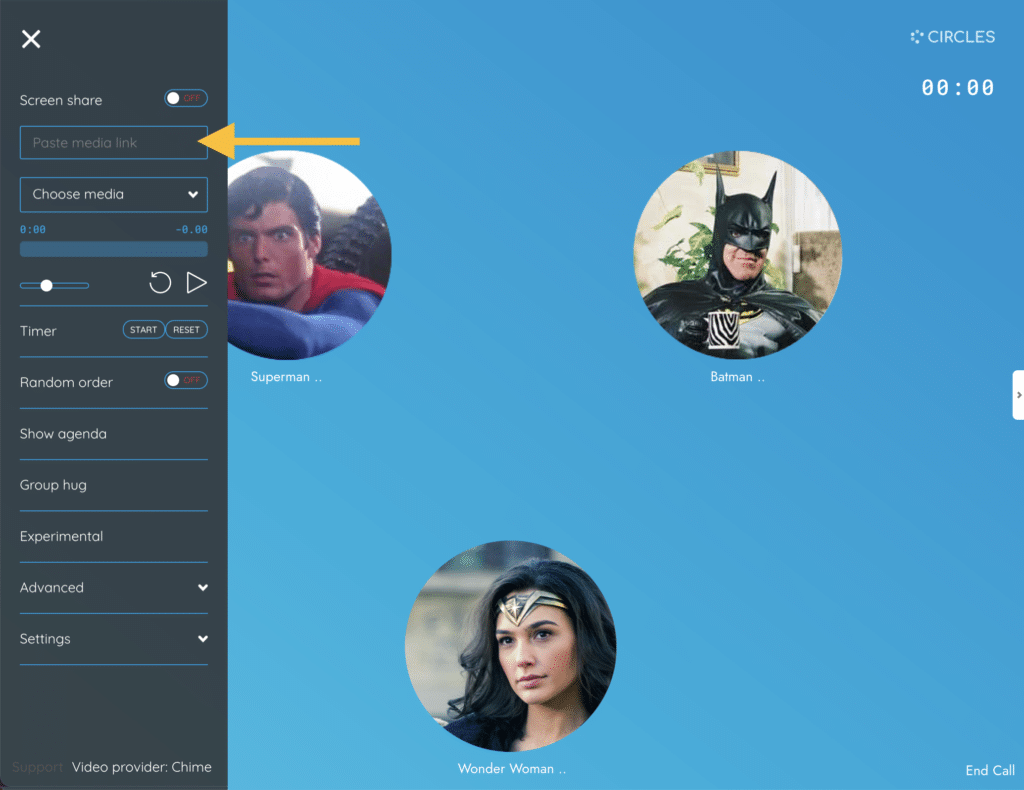Click the 00:00 call timer display

point(957,87)
